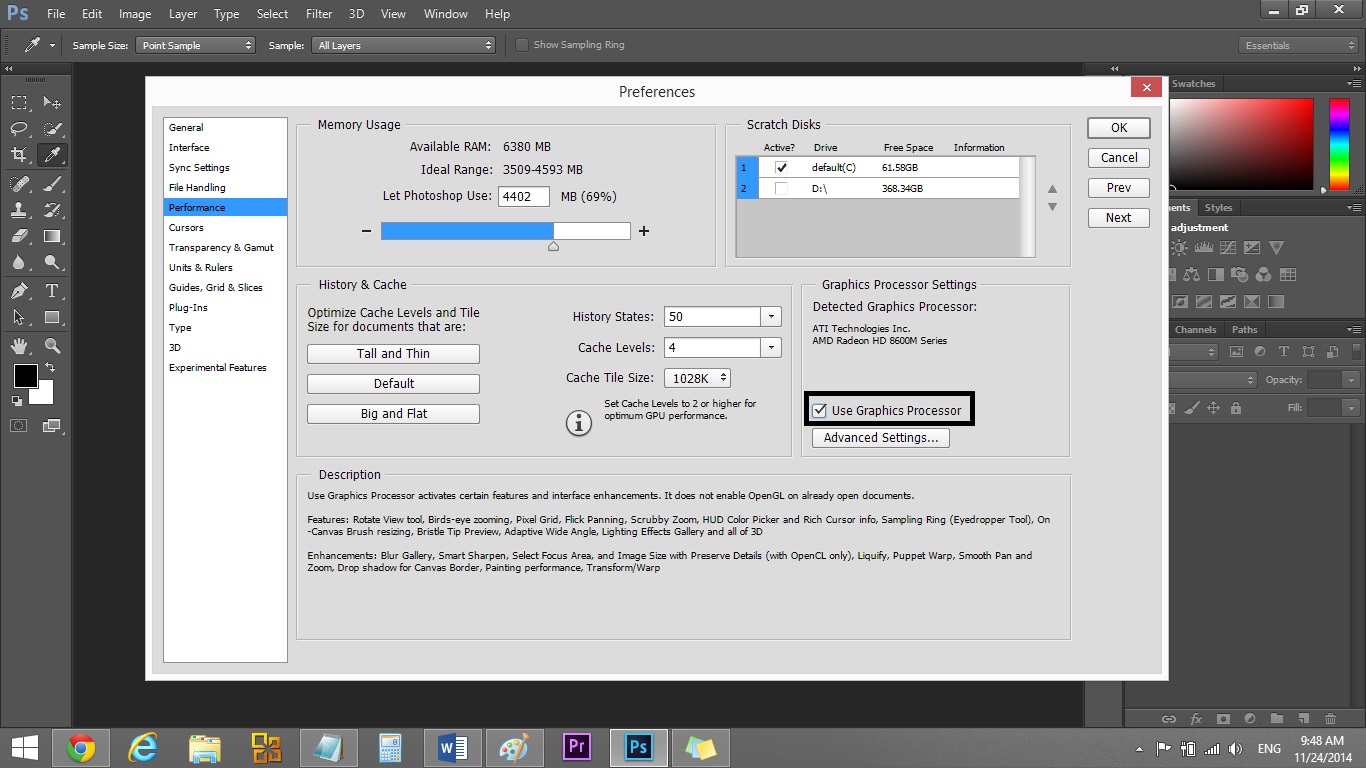
Task: Select the Type tool
Action: pyautogui.click(x=52, y=291)
